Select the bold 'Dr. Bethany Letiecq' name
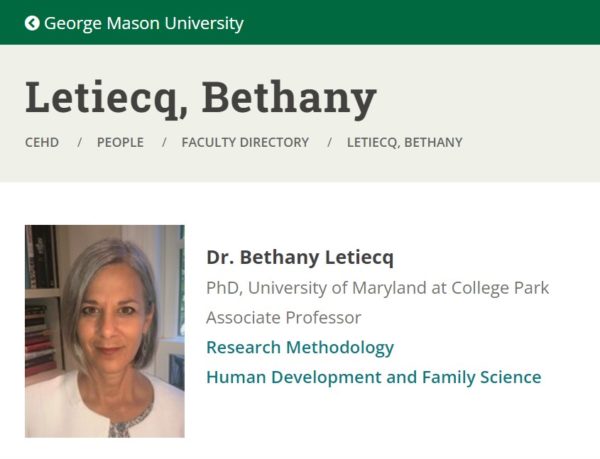This screenshot has width=600, height=459. tap(300, 257)
